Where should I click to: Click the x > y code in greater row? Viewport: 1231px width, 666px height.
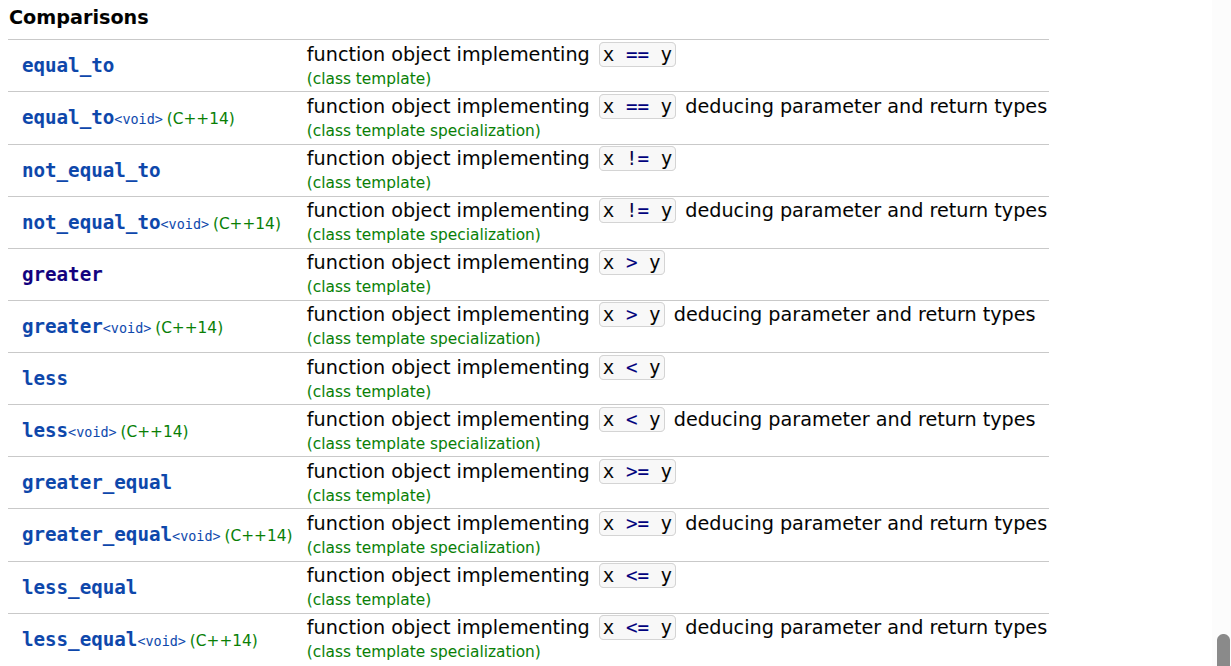click(631, 263)
